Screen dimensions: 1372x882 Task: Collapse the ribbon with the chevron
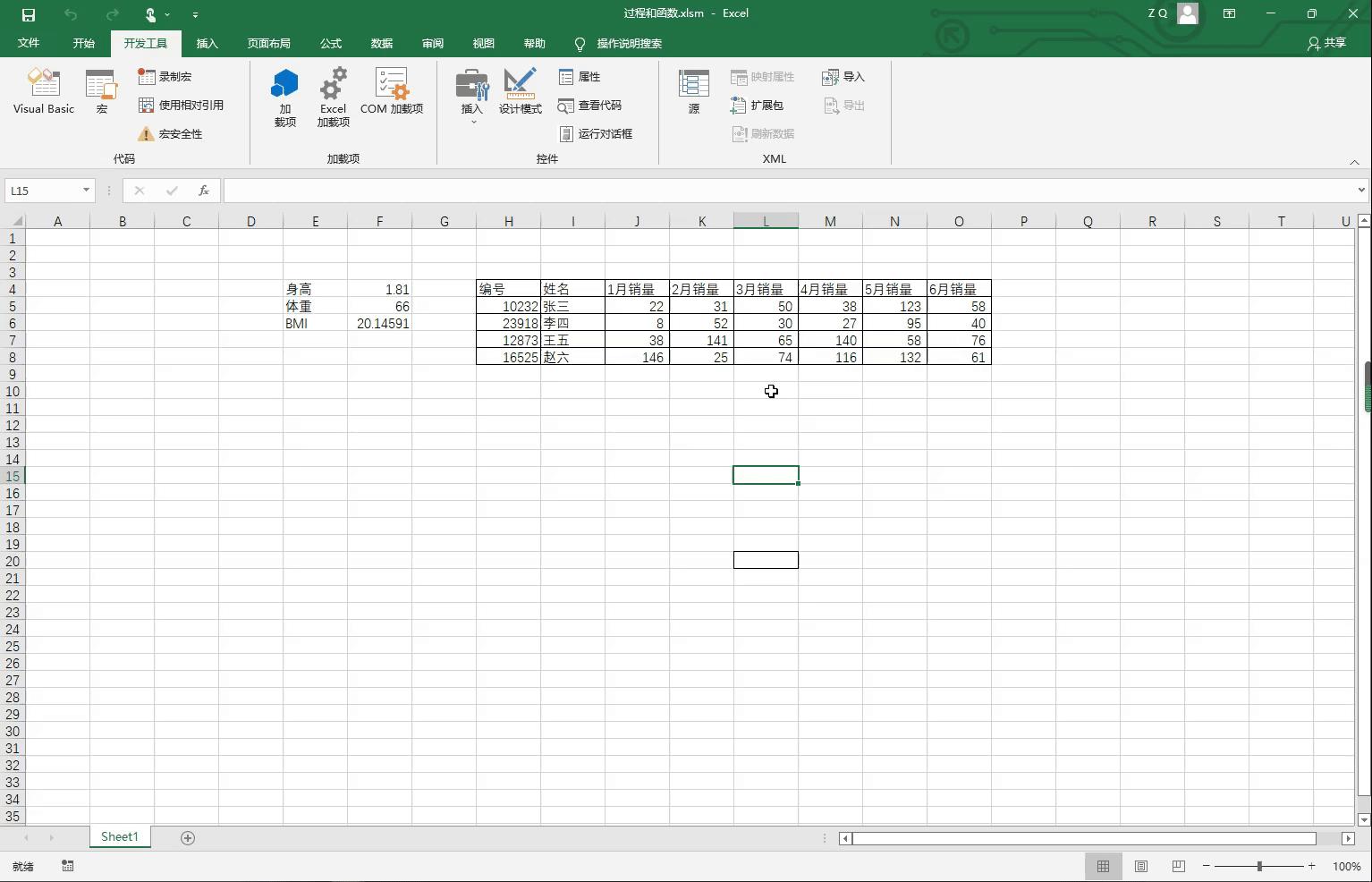point(1355,163)
